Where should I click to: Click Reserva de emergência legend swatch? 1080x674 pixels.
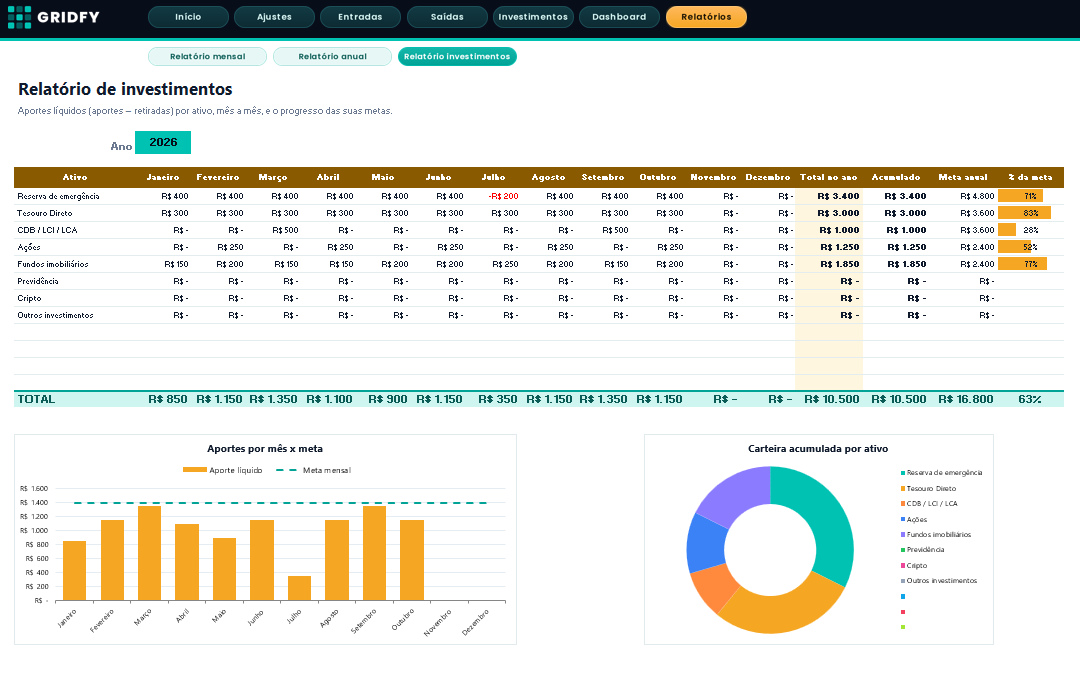(x=903, y=473)
